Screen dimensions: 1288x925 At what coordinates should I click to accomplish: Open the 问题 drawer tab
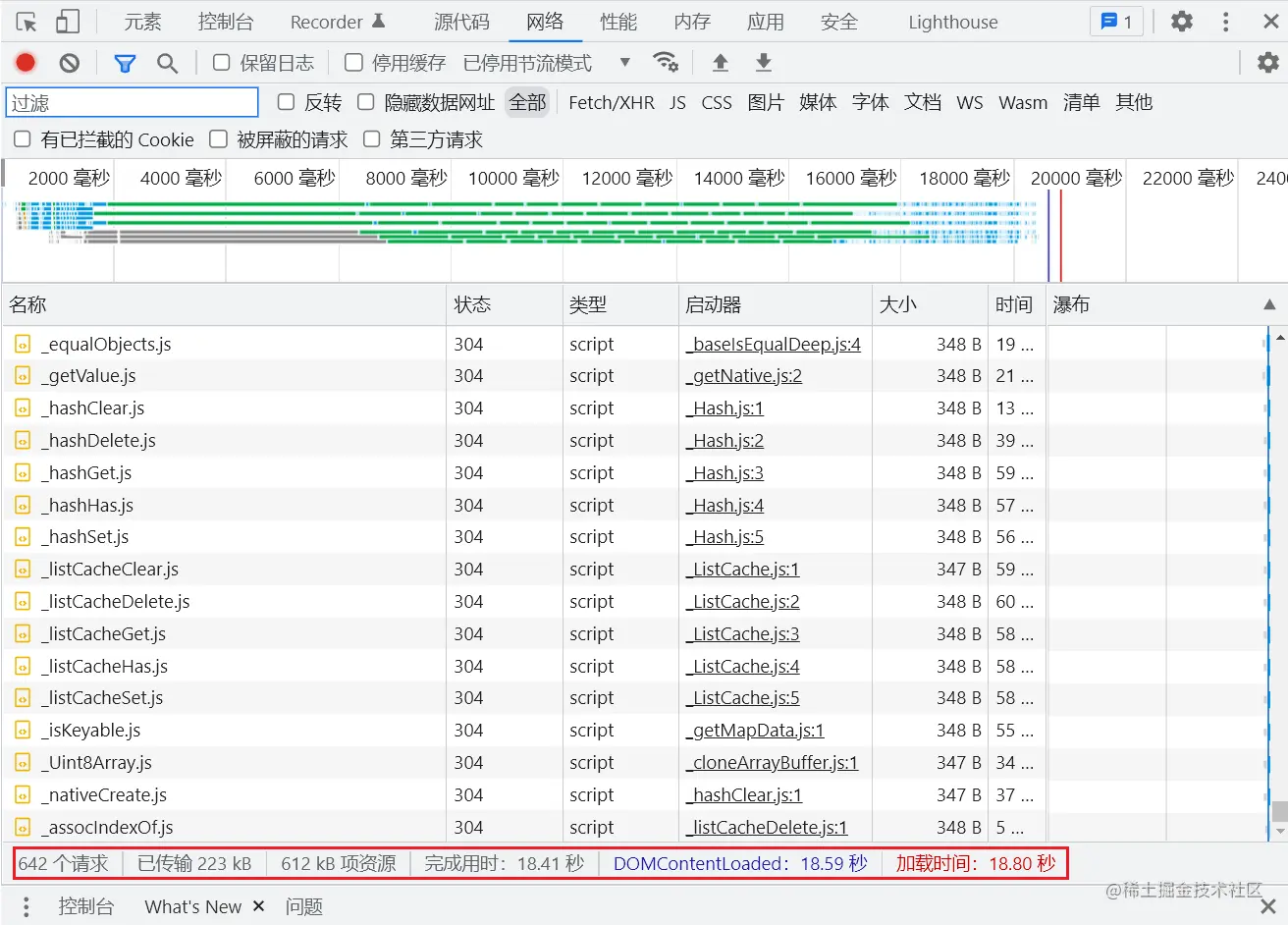pyautogui.click(x=304, y=906)
